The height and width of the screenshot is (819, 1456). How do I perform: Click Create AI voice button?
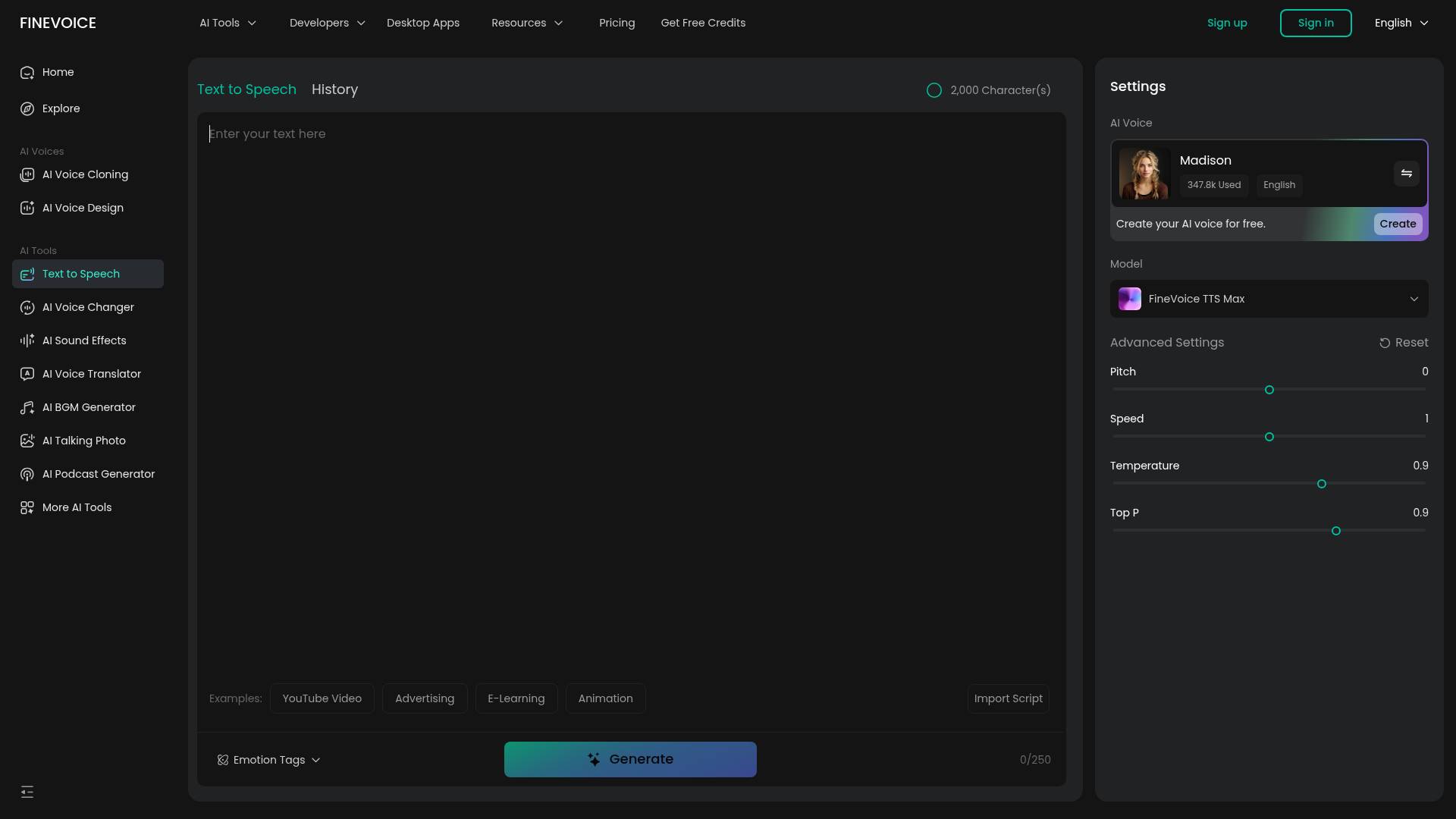pyautogui.click(x=1398, y=224)
